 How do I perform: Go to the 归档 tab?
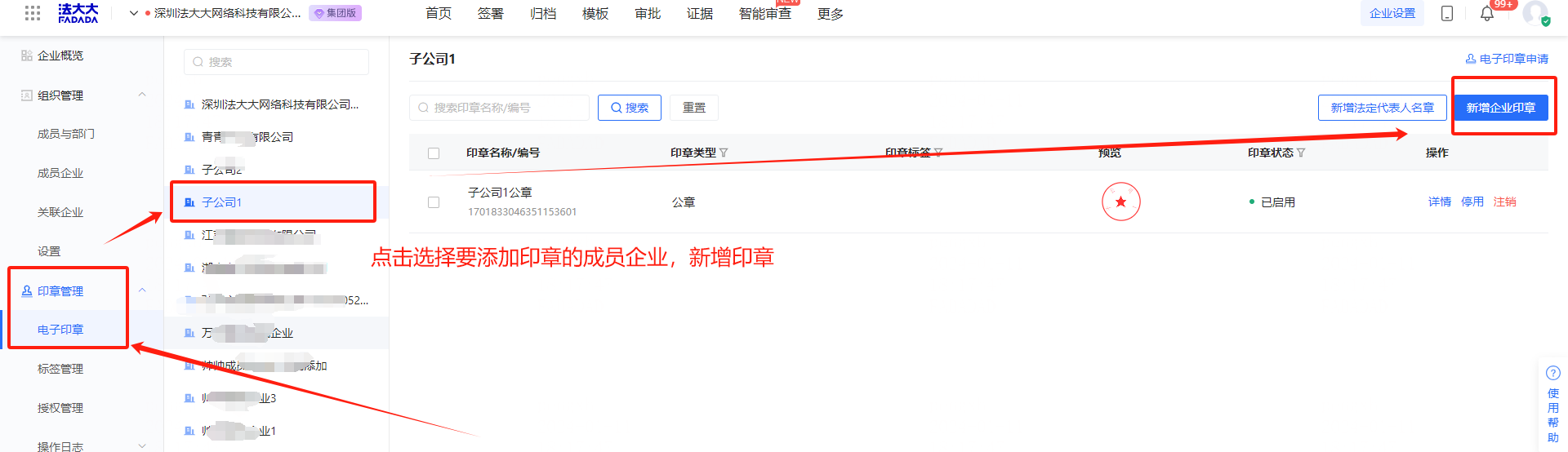coord(543,14)
